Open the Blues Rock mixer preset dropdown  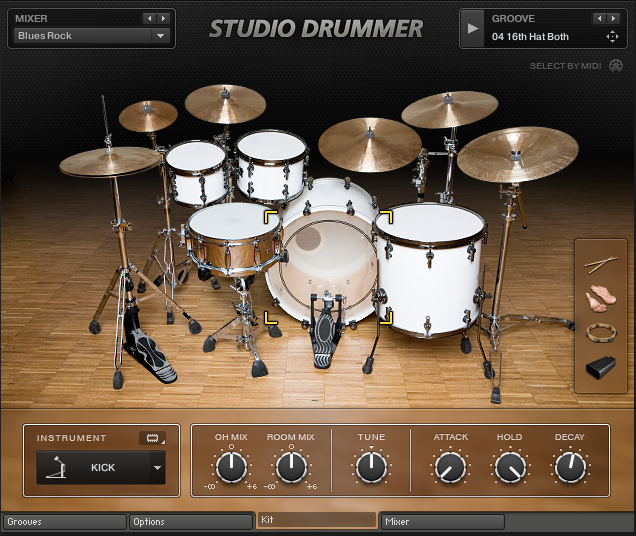[x=159, y=36]
